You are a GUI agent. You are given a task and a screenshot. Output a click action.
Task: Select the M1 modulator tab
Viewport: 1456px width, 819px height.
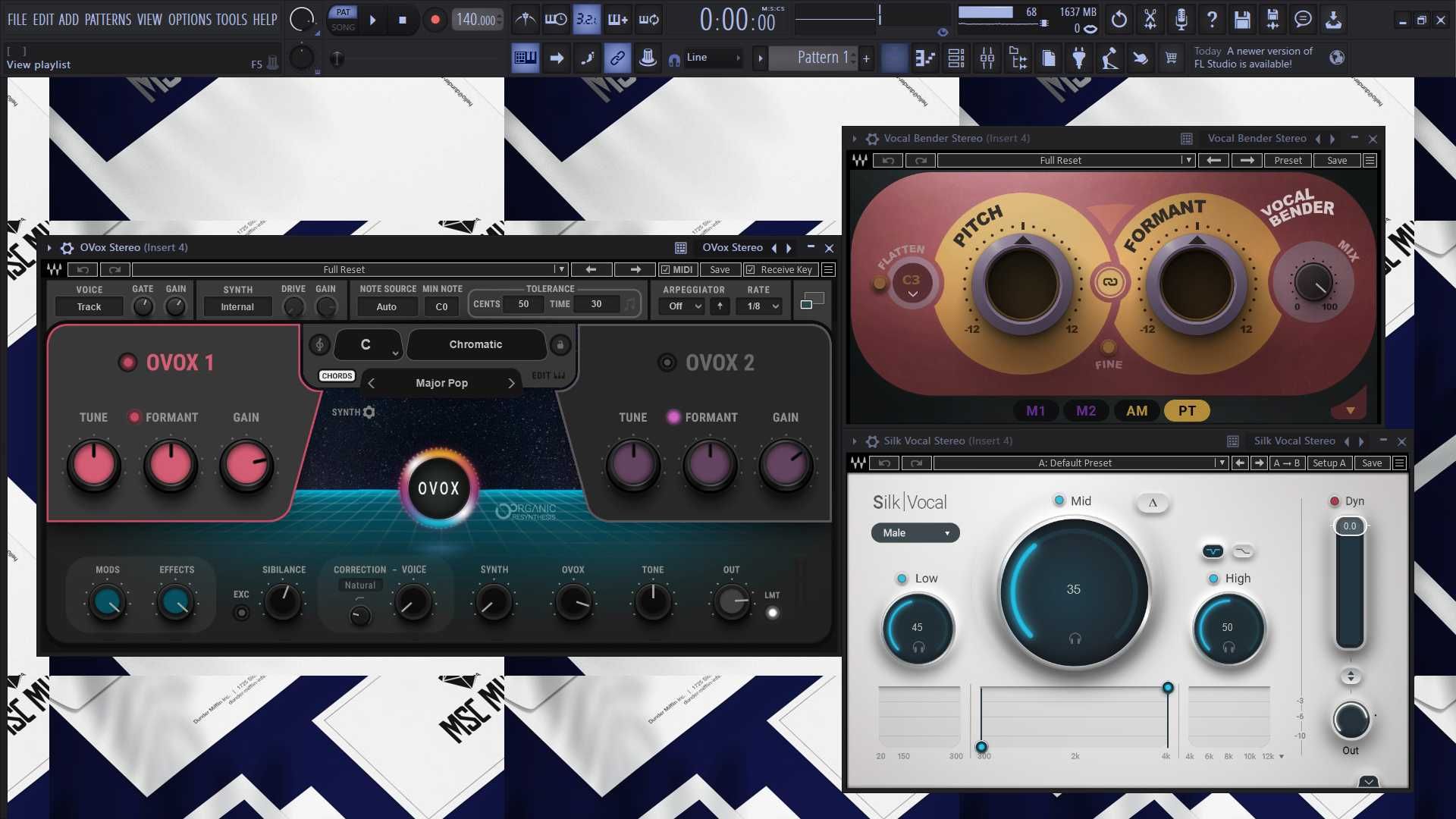[1036, 411]
